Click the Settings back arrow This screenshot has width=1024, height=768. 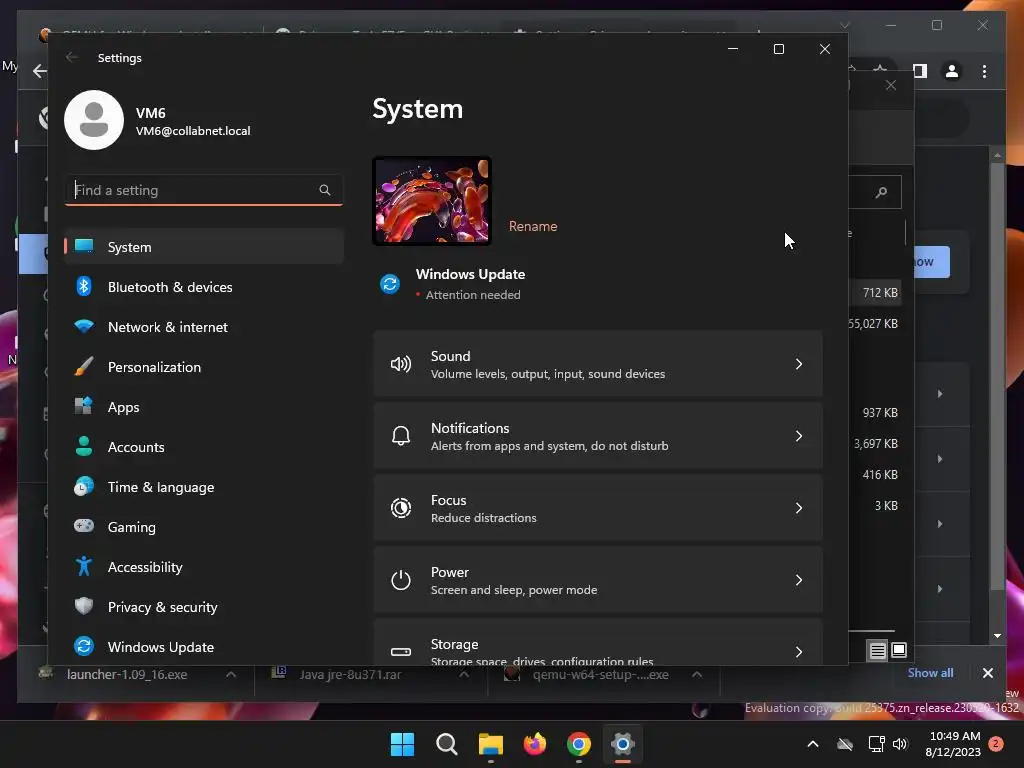click(x=72, y=57)
